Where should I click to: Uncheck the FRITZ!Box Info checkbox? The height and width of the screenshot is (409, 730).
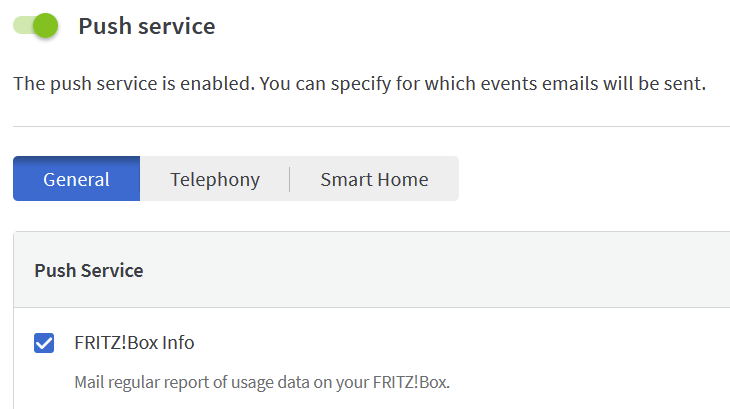coord(44,343)
